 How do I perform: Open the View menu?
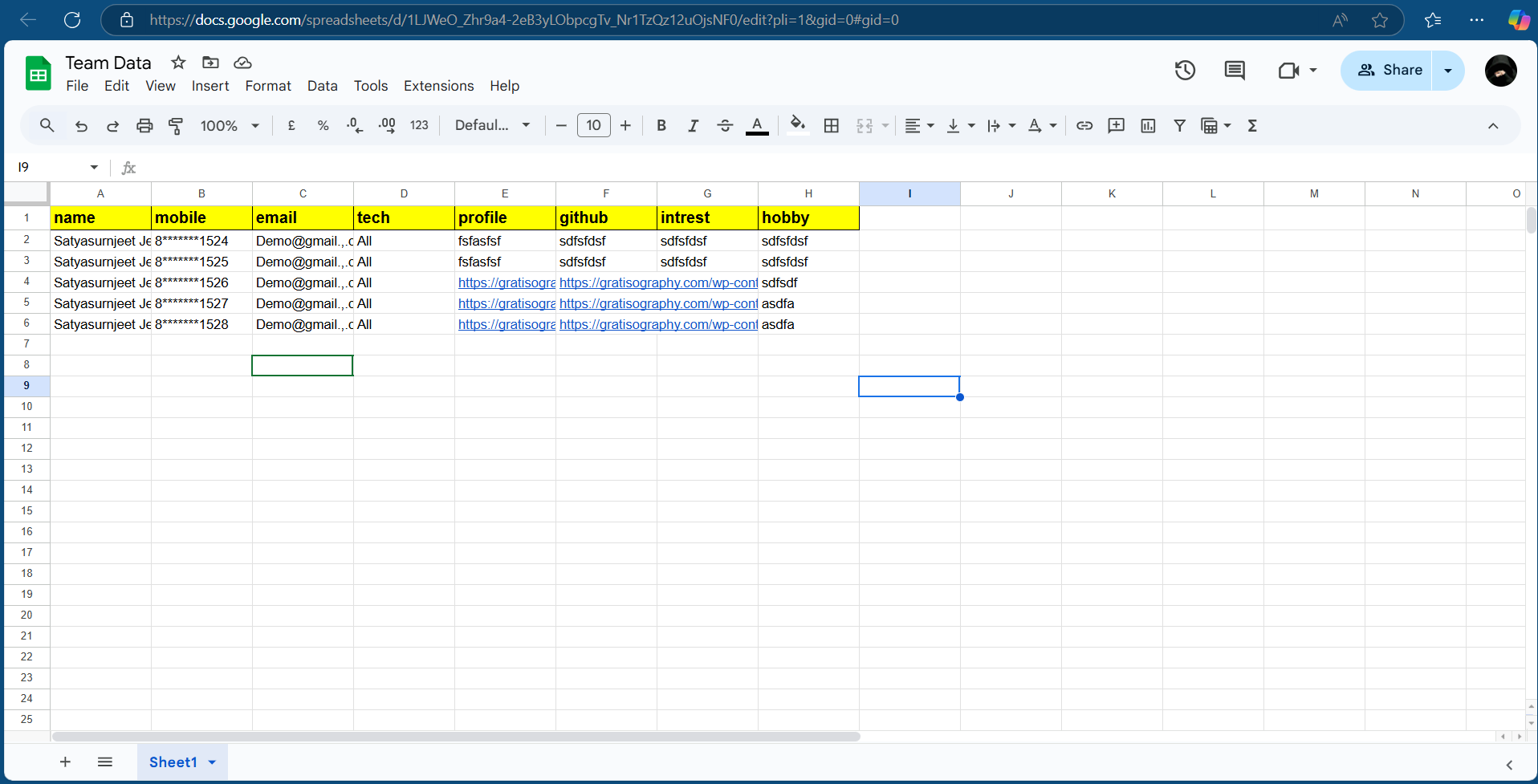click(161, 86)
